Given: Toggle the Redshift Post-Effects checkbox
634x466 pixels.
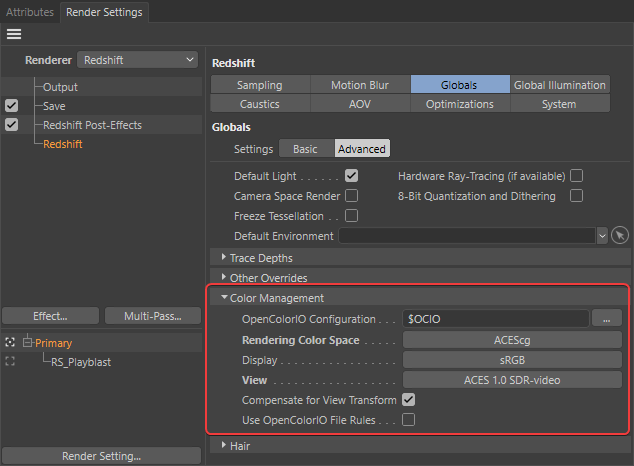Looking at the screenshot, I should [11, 125].
